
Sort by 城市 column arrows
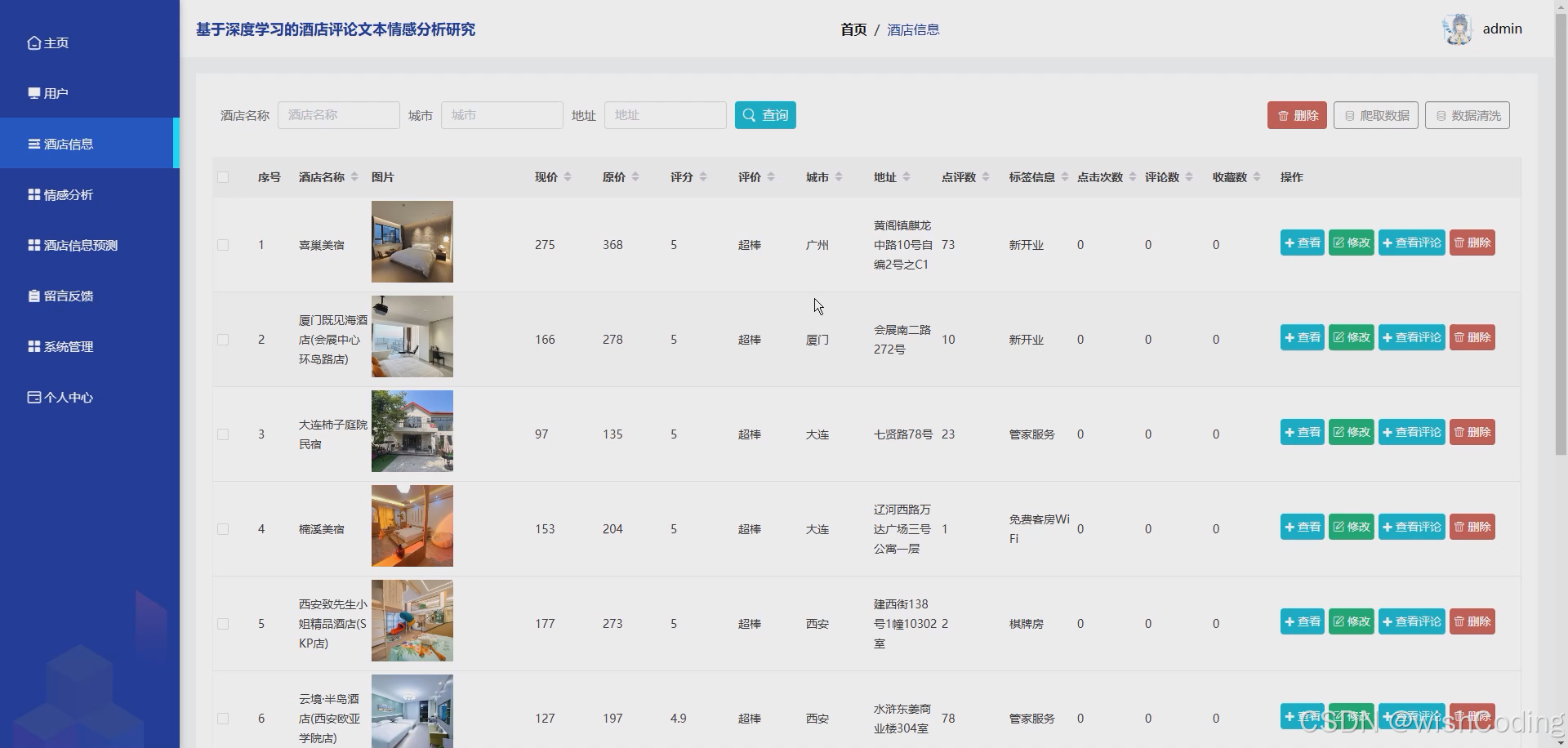click(x=839, y=177)
